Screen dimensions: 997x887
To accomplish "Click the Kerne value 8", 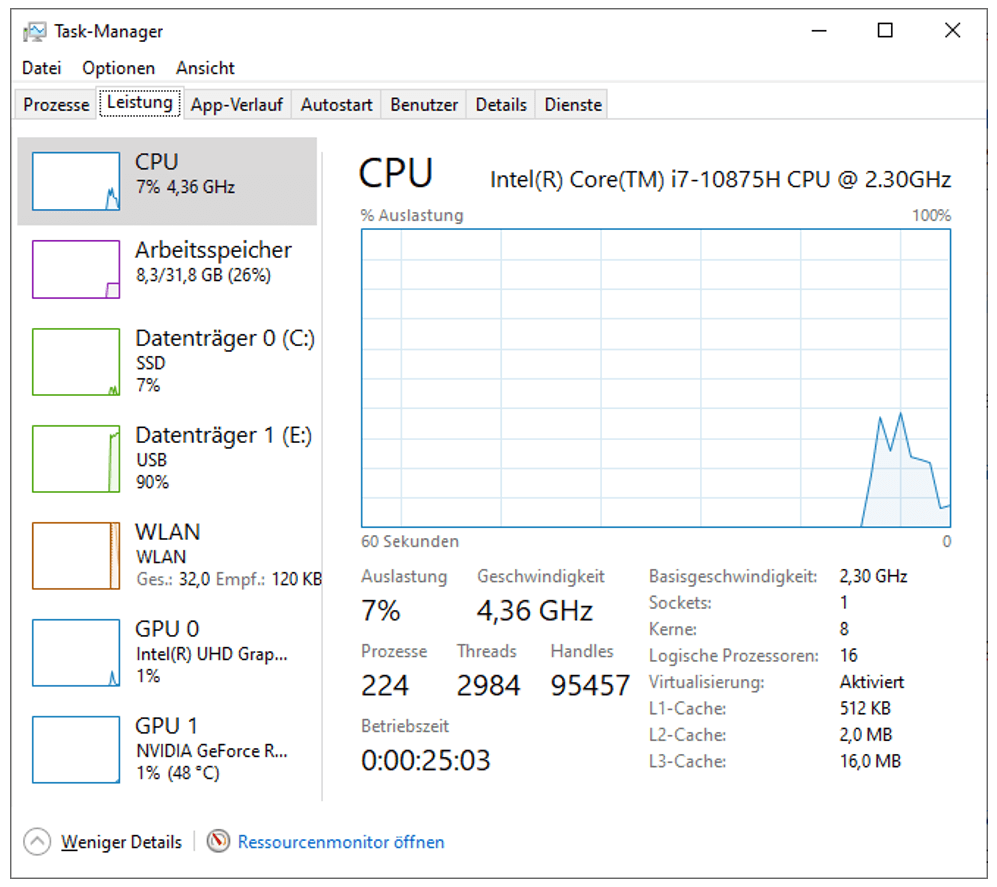I will 844,629.
